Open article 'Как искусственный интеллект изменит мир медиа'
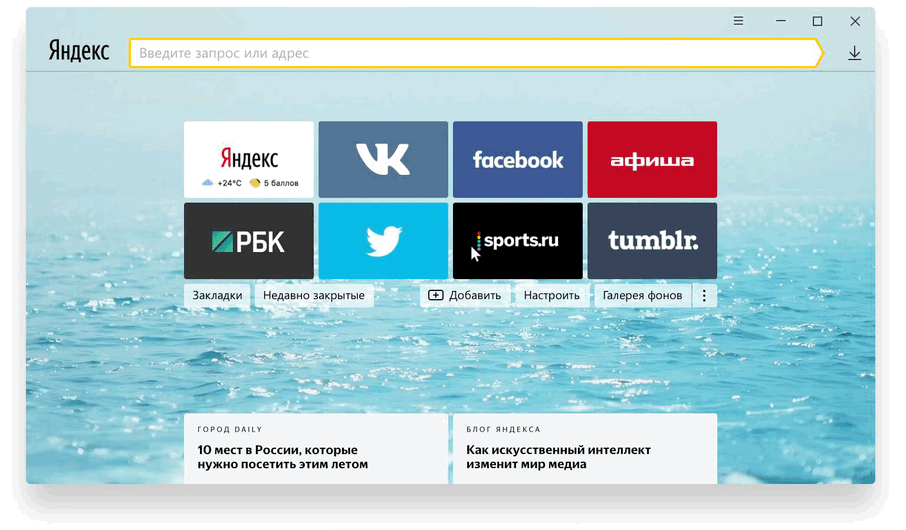906x530 pixels. (x=559, y=457)
